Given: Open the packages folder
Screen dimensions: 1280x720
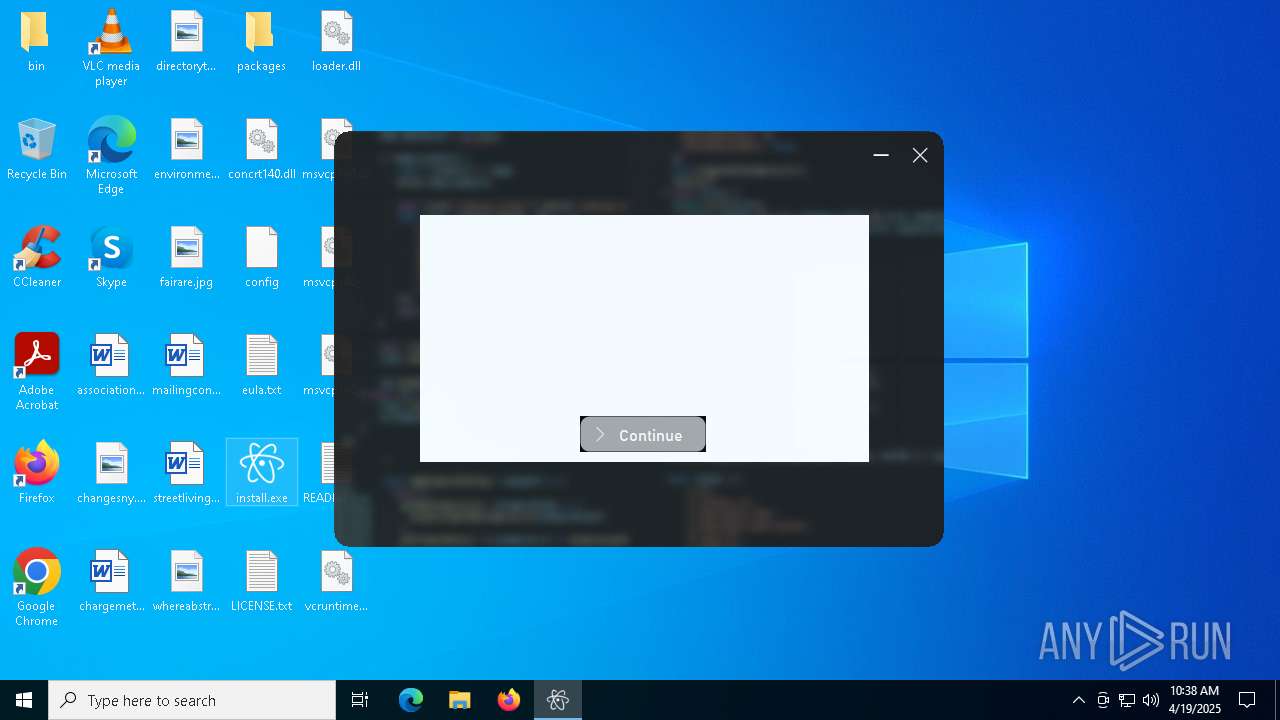Looking at the screenshot, I should tap(261, 43).
